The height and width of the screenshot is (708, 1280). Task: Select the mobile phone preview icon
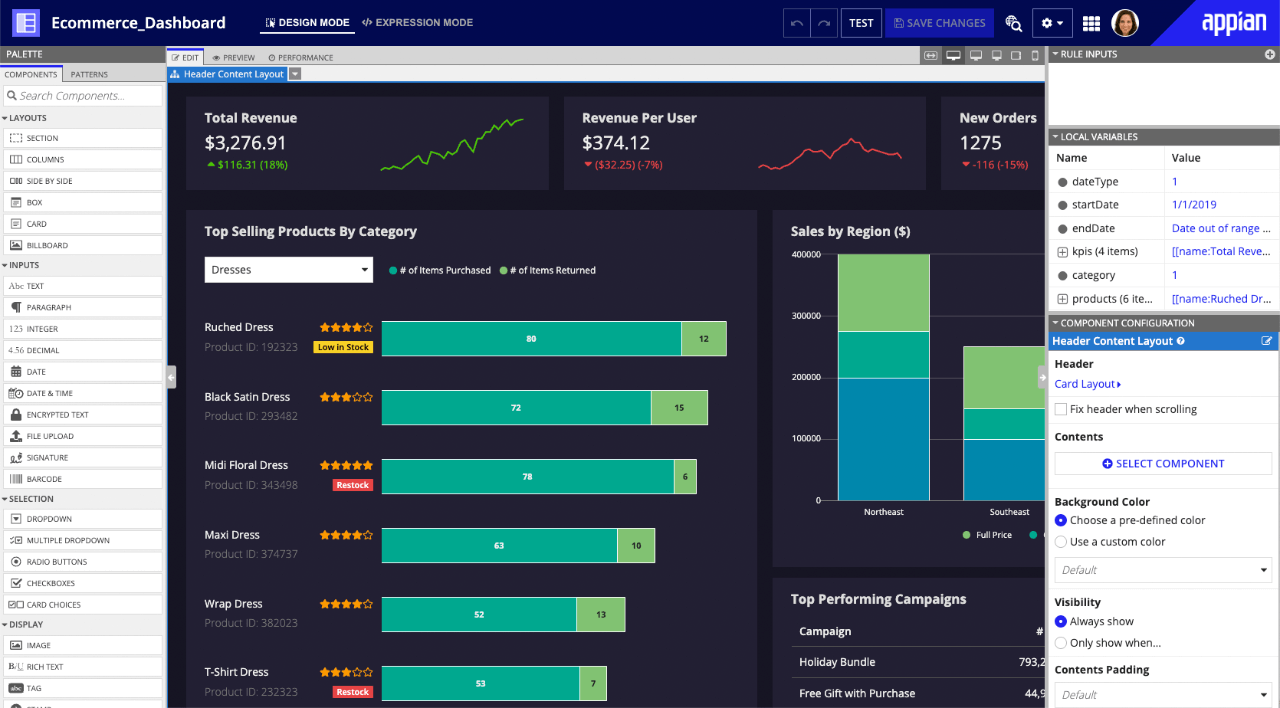point(1035,56)
